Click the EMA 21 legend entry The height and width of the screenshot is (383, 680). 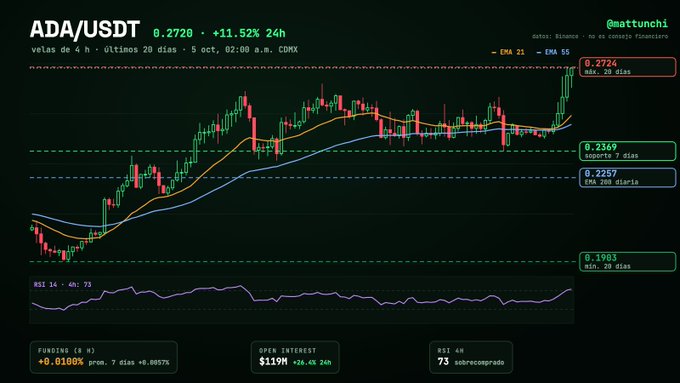coord(508,52)
